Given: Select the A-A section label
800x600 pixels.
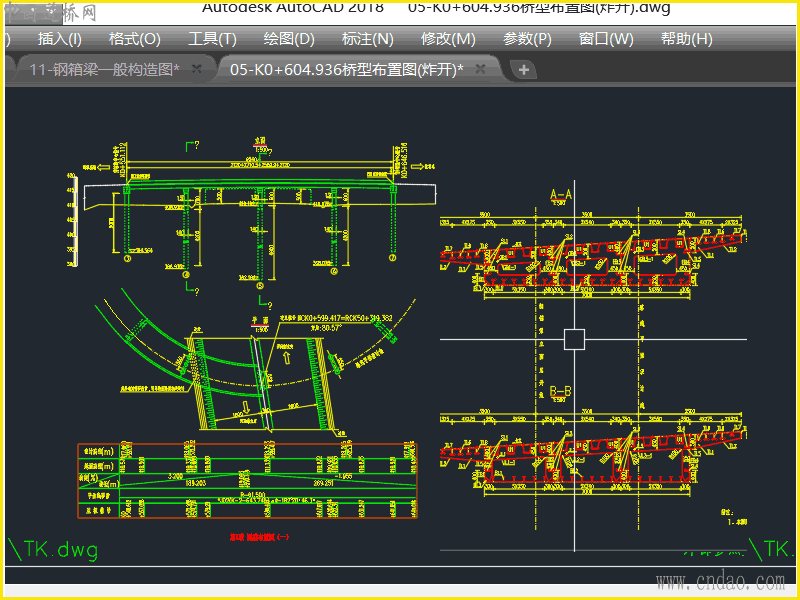Looking at the screenshot, I should click(561, 194).
